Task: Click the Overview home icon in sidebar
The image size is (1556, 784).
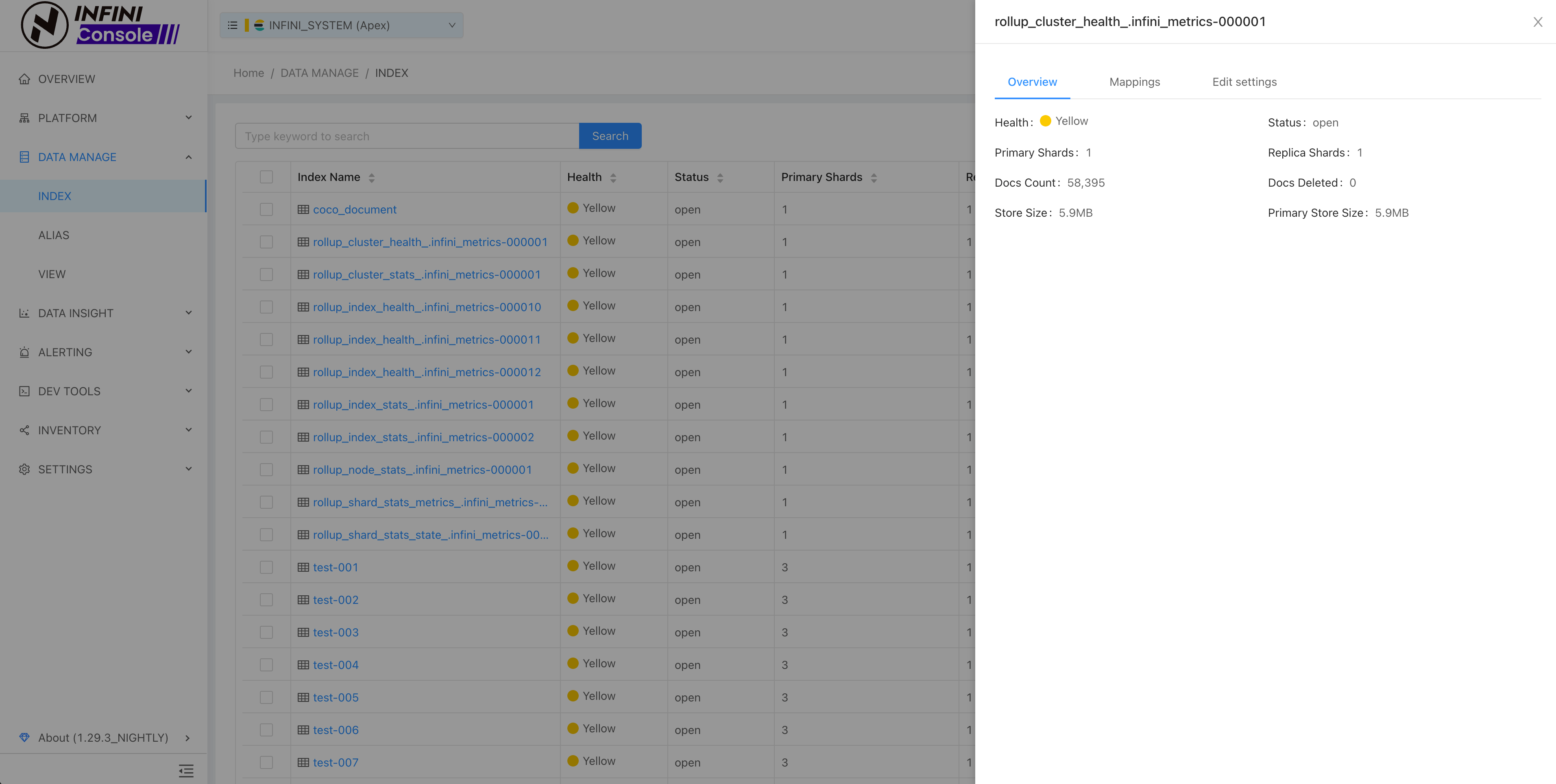Action: click(24, 79)
